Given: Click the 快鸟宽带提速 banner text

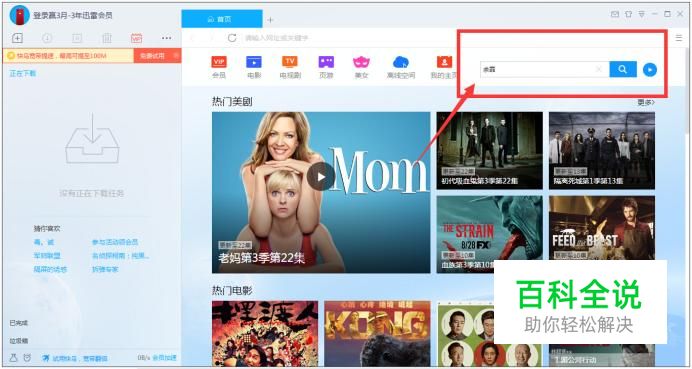Looking at the screenshot, I should point(61,56).
